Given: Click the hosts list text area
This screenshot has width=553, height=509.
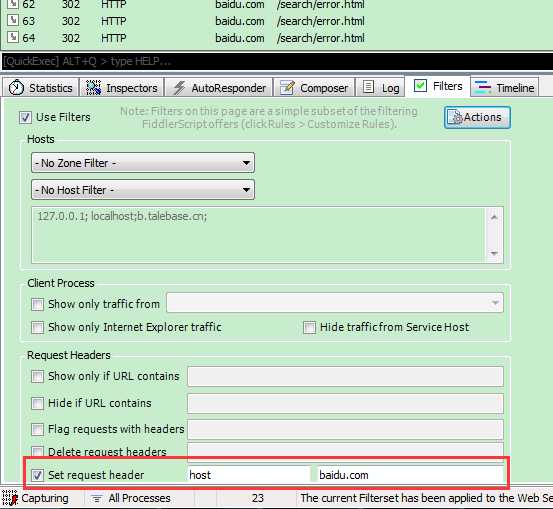Looking at the screenshot, I should point(258,235).
